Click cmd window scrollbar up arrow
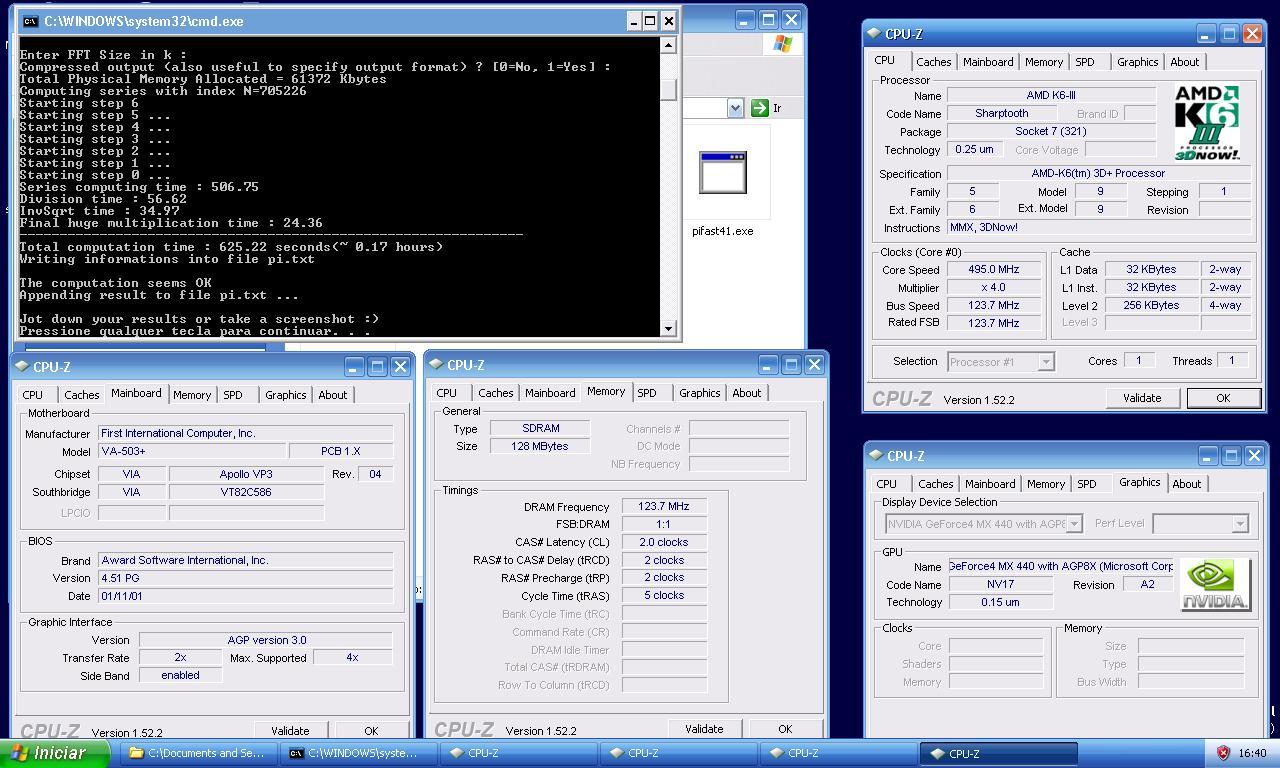 tap(669, 45)
